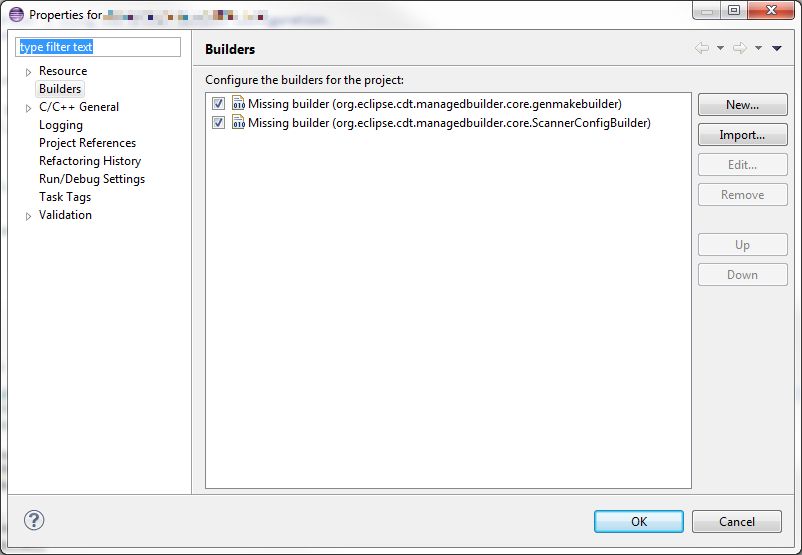The height and width of the screenshot is (555, 802).
Task: Open the dark view menu dropdown arrow
Action: 776,48
